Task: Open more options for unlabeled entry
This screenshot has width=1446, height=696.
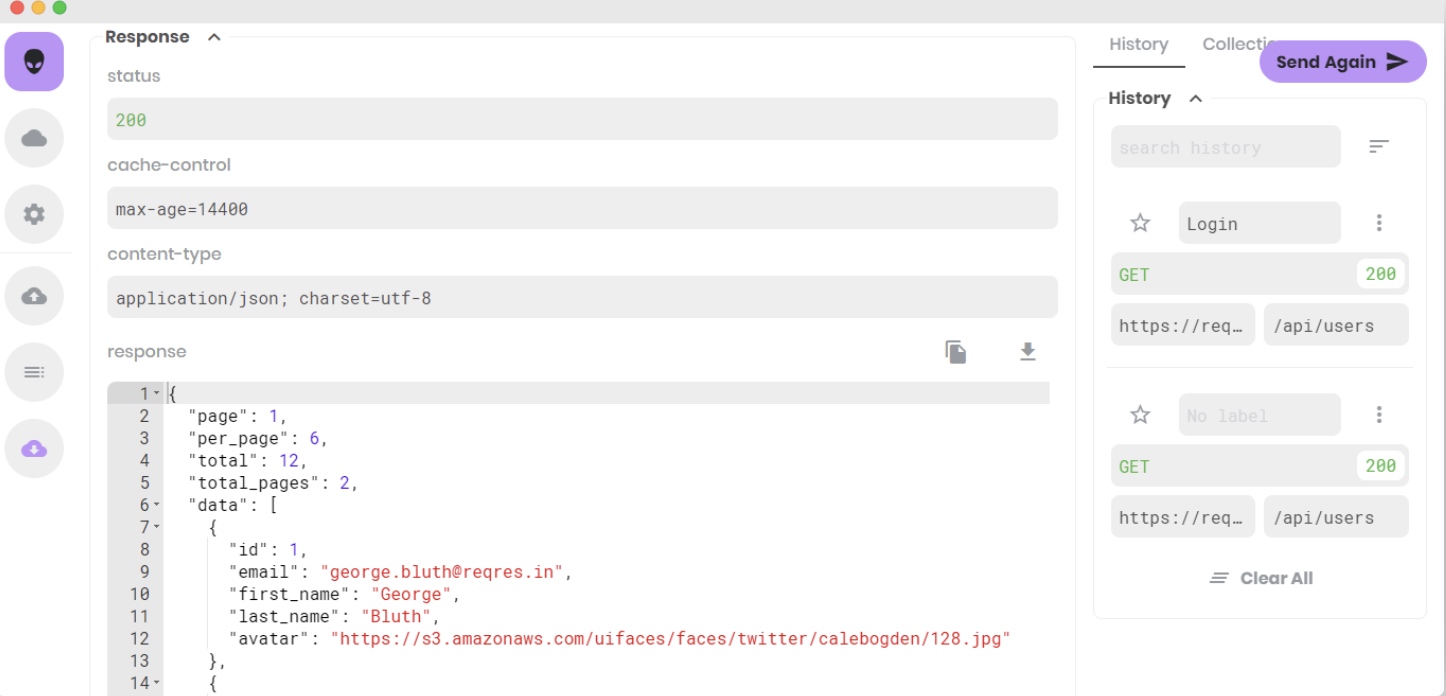Action: 1379,415
